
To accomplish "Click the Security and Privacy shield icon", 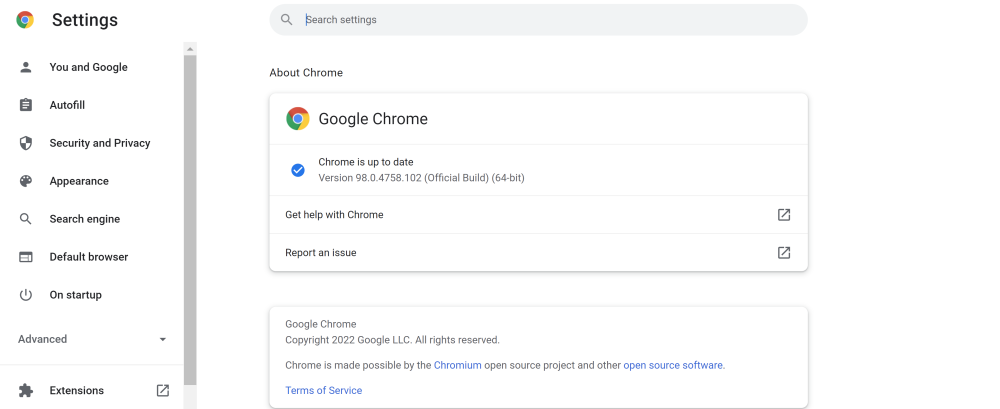I will click(26, 143).
